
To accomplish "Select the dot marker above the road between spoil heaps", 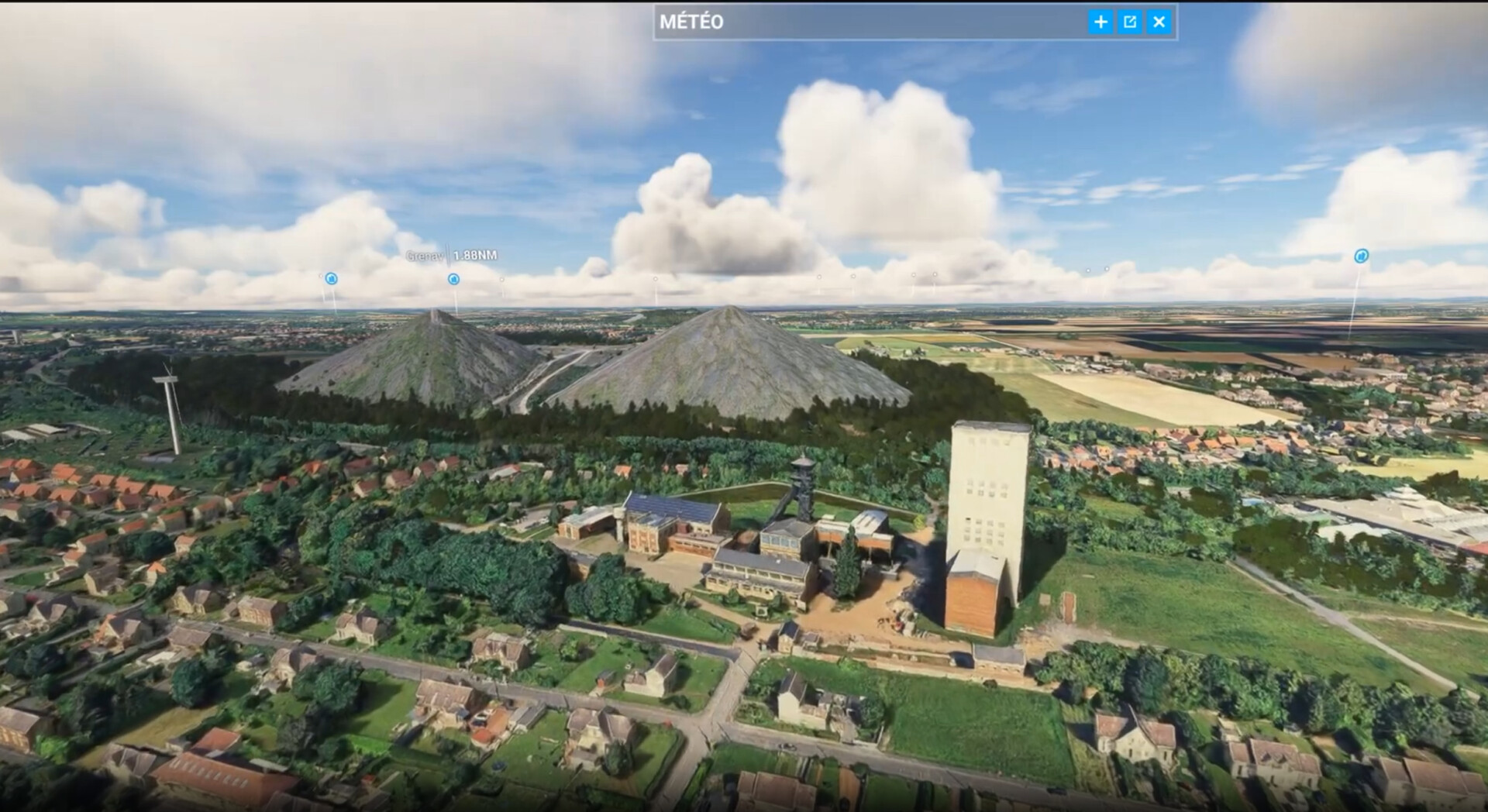I will pyautogui.click(x=655, y=279).
